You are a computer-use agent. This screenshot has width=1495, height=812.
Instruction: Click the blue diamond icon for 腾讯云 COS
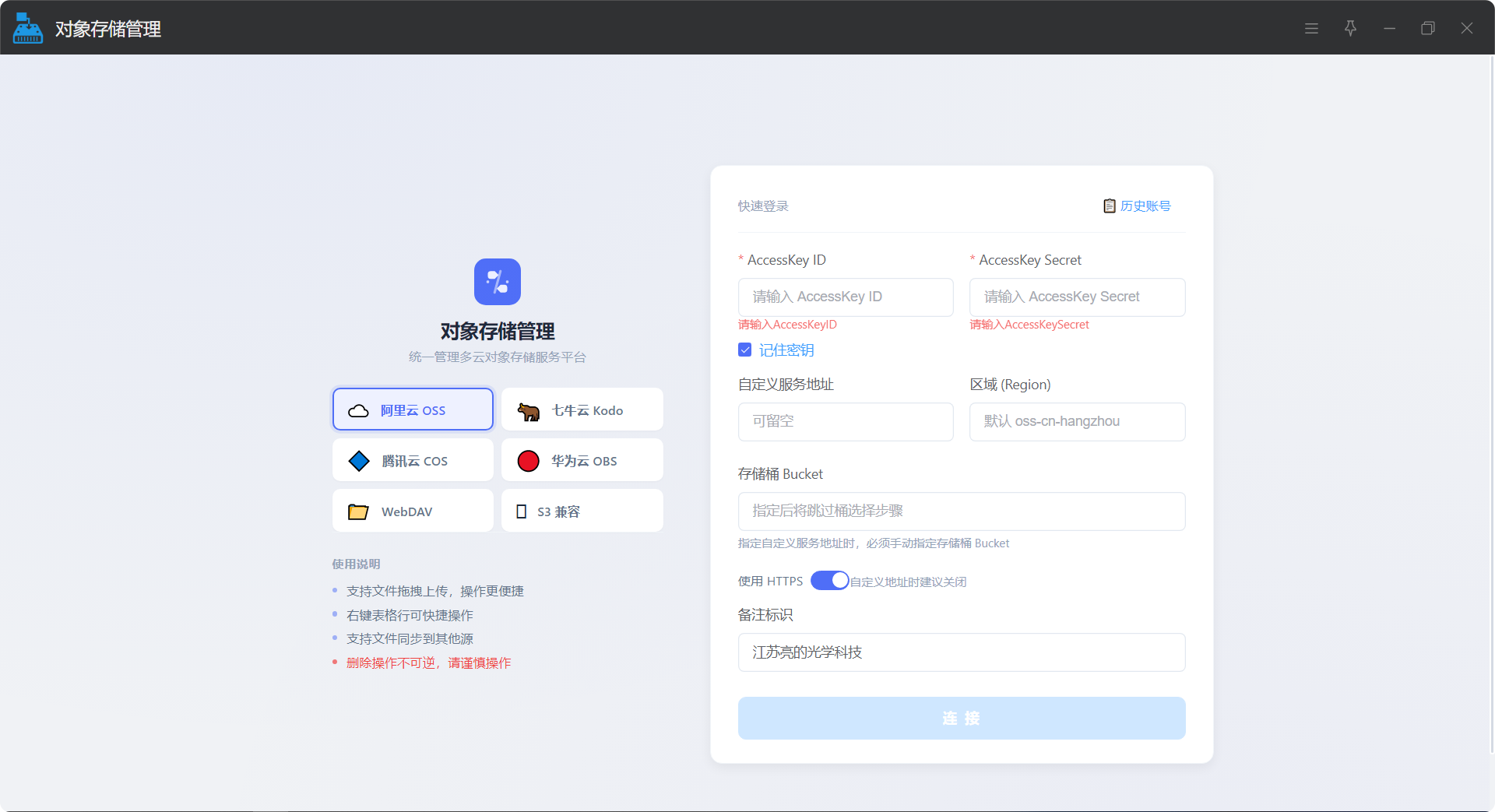click(359, 461)
